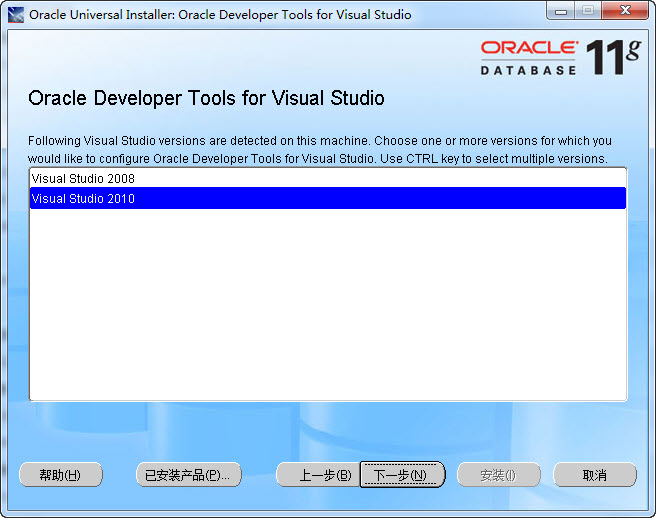Viewport: 656px width, 518px height.
Task: Click the disabled maximize window button
Action: (x=588, y=11)
